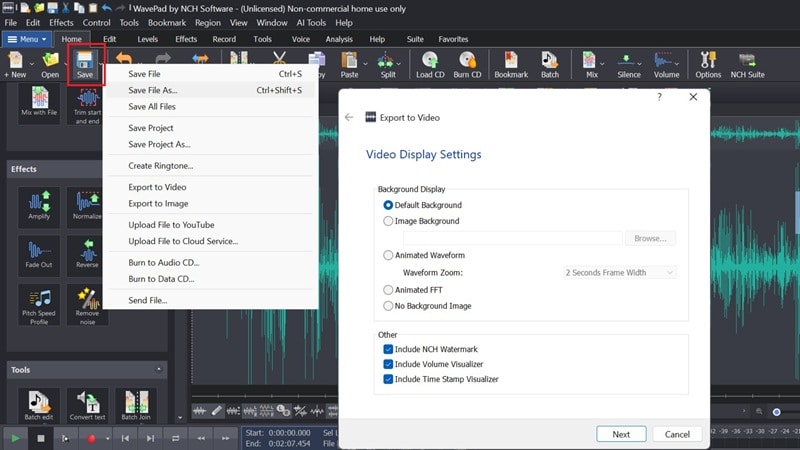Screen dimensions: 800x450
Task: Open the Batch converter icon
Action: coord(549,65)
